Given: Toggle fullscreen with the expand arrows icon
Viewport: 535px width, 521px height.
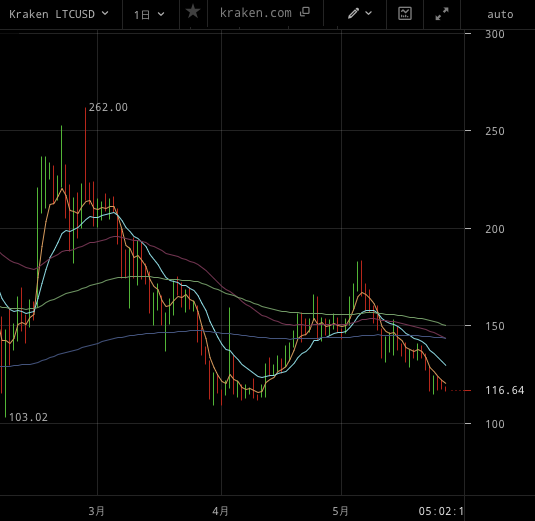Looking at the screenshot, I should point(442,14).
